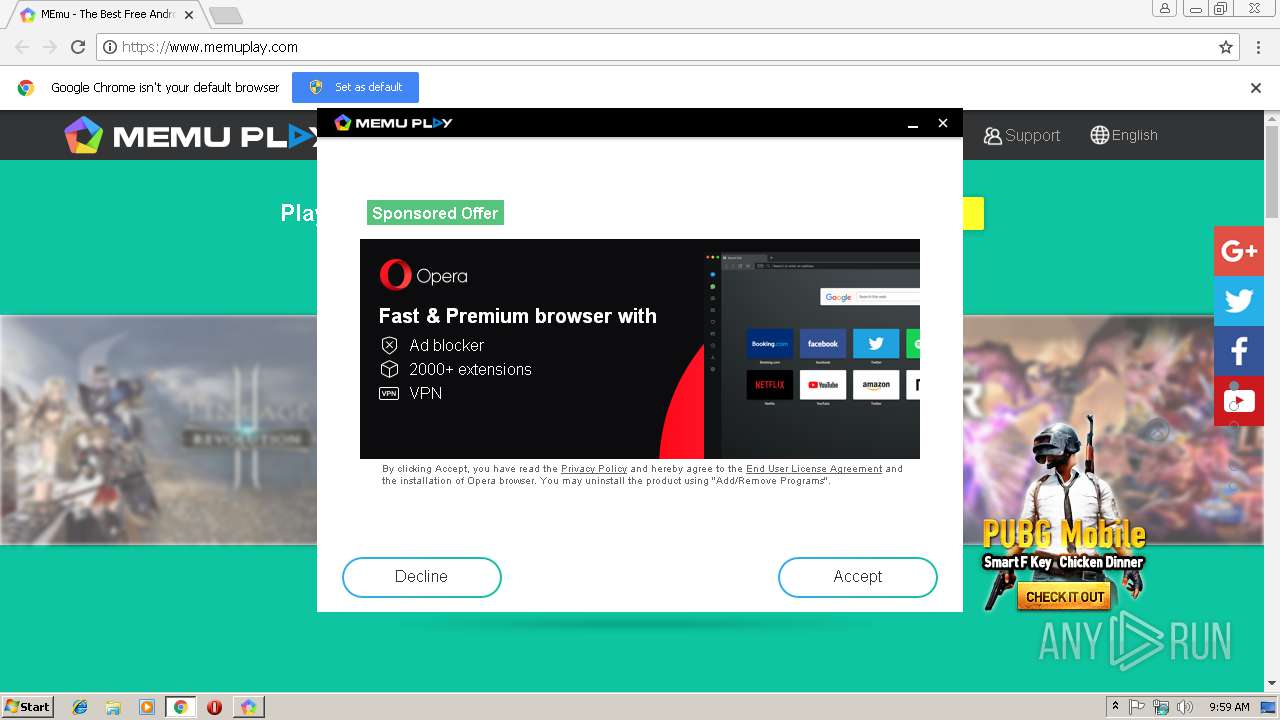Open the End User License Agreement link

814,469
